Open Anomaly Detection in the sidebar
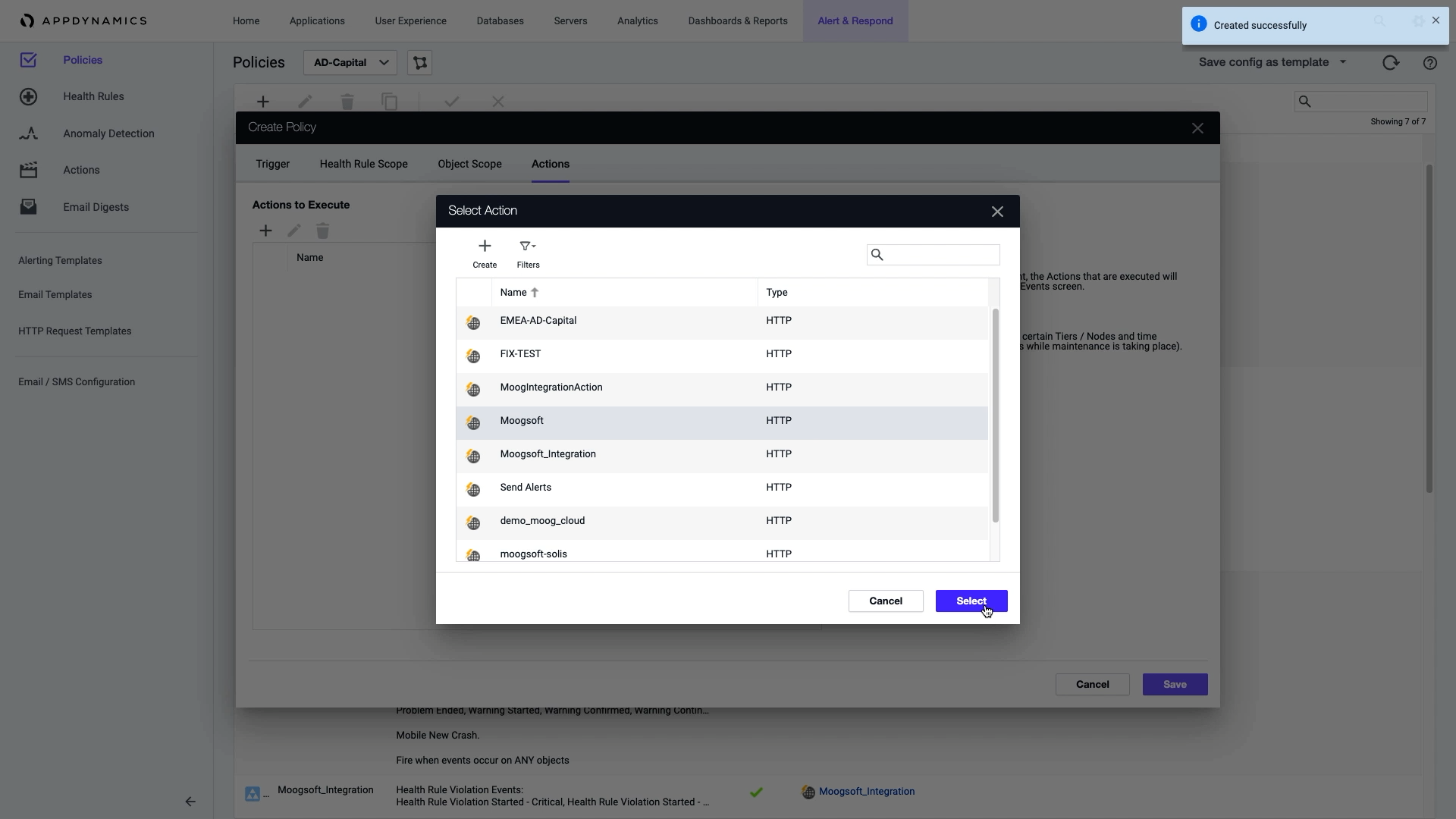 pyautogui.click(x=108, y=133)
